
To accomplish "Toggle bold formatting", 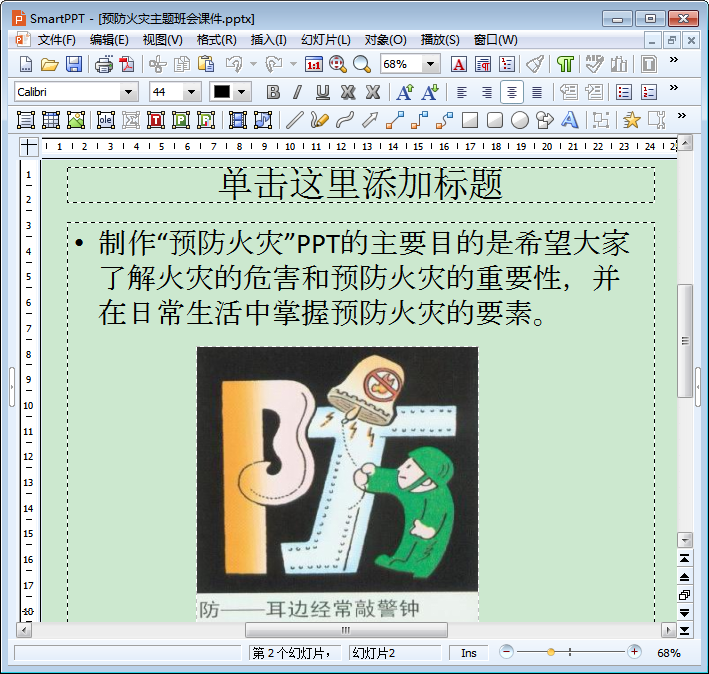I will pos(273,92).
